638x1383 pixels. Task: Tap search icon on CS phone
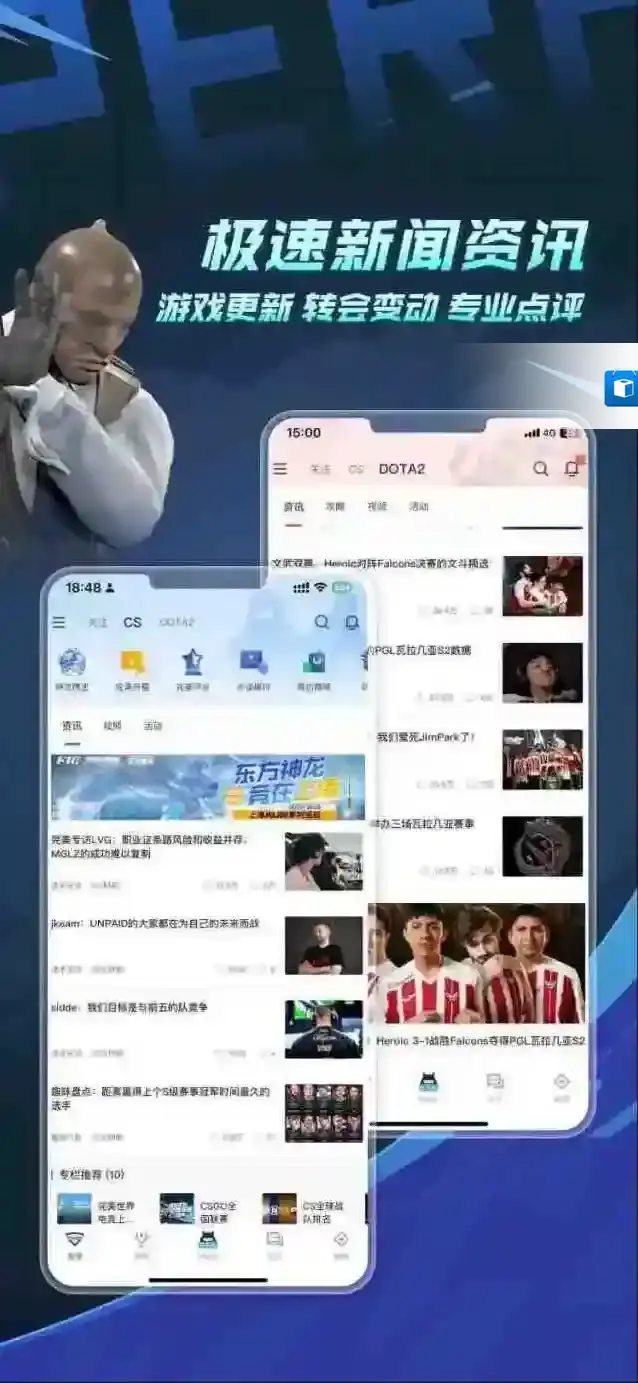click(x=322, y=622)
